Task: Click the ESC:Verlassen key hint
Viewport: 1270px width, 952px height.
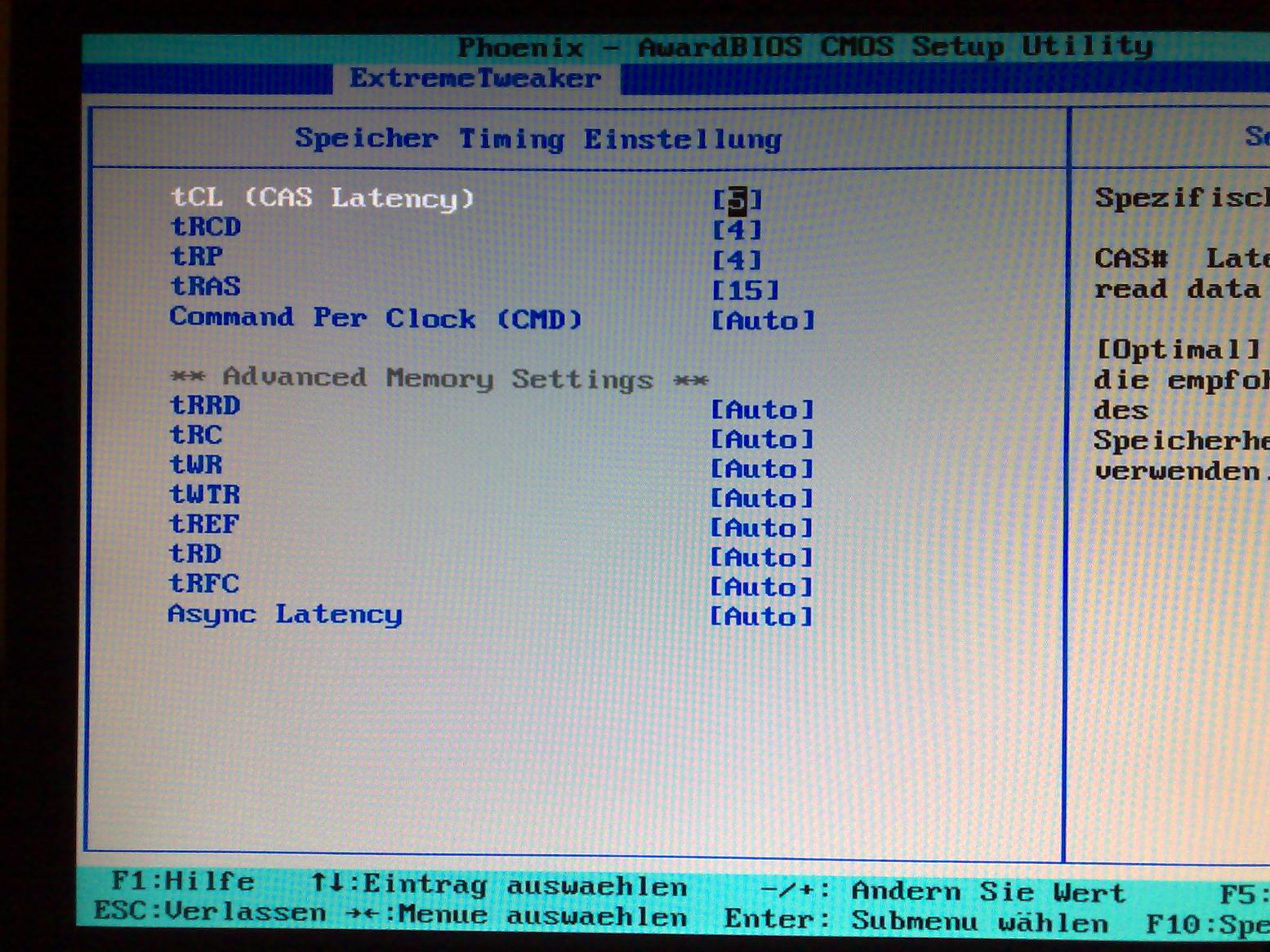Action: click(210, 911)
